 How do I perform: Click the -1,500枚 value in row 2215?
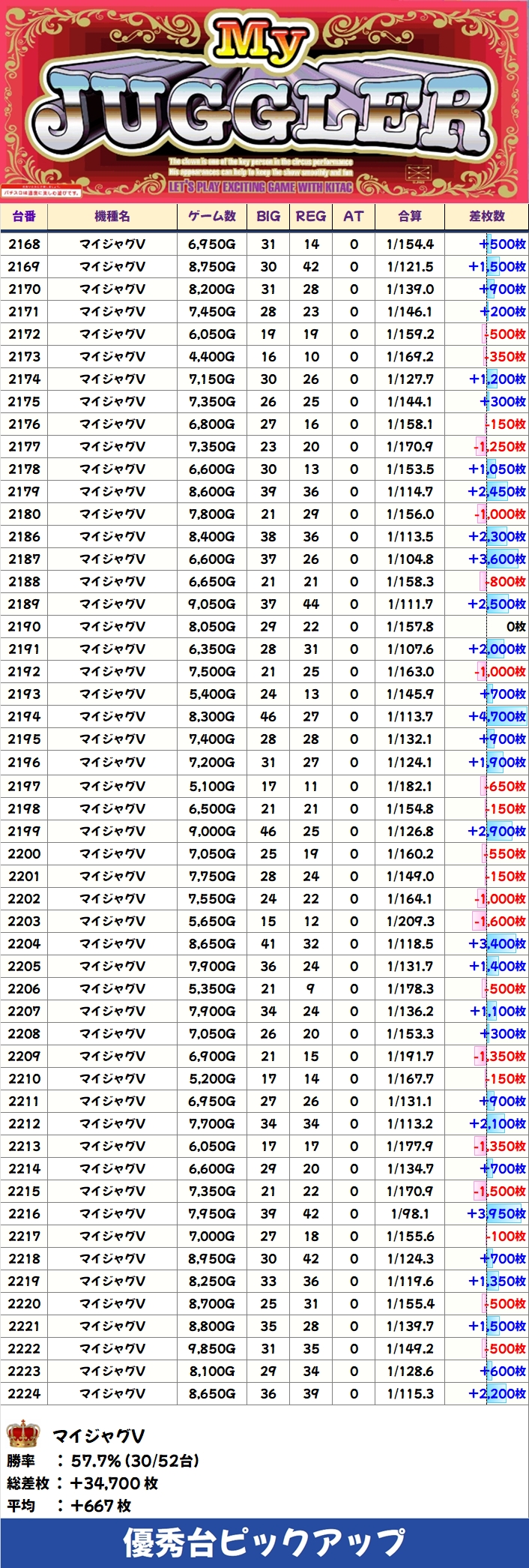[500, 1191]
